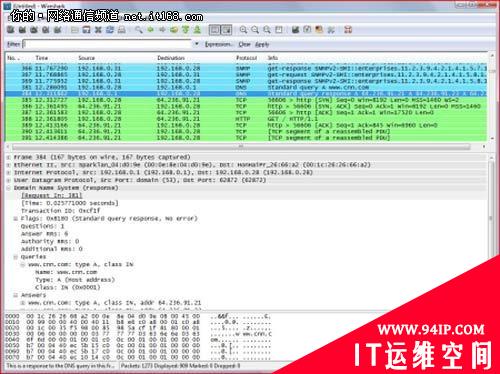This screenshot has width=500, height=374.
Task: Open the list of capture interfaces
Action: tap(11, 30)
